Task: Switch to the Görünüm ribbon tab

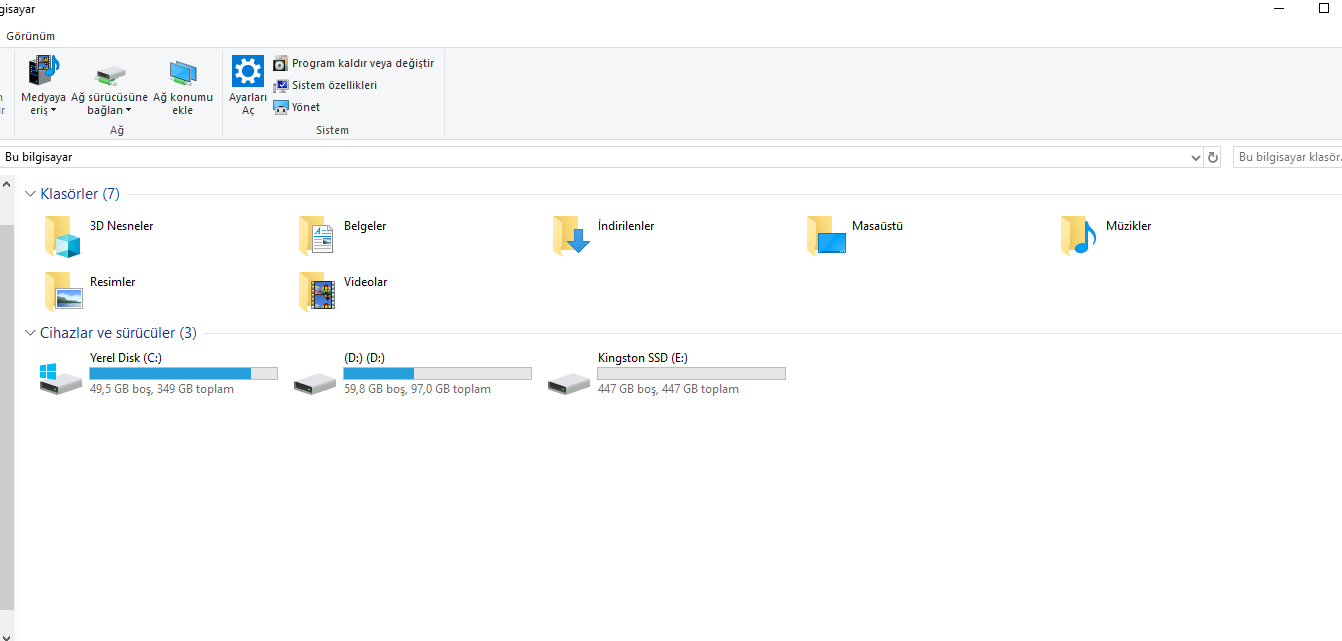Action: tap(30, 36)
